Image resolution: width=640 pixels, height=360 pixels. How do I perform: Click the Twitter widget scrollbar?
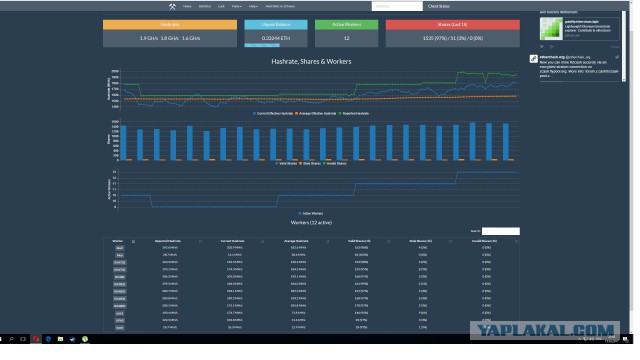point(623,46)
